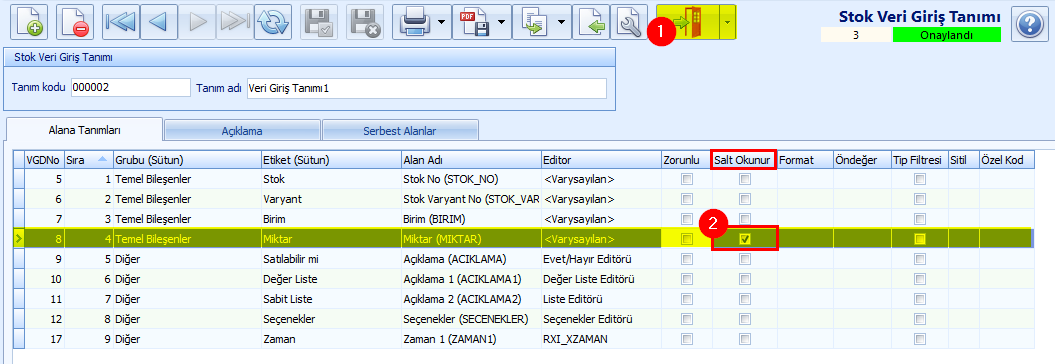The width and height of the screenshot is (1055, 364).
Task: Open dropdown arrow next to PDF icon
Action: (501, 22)
